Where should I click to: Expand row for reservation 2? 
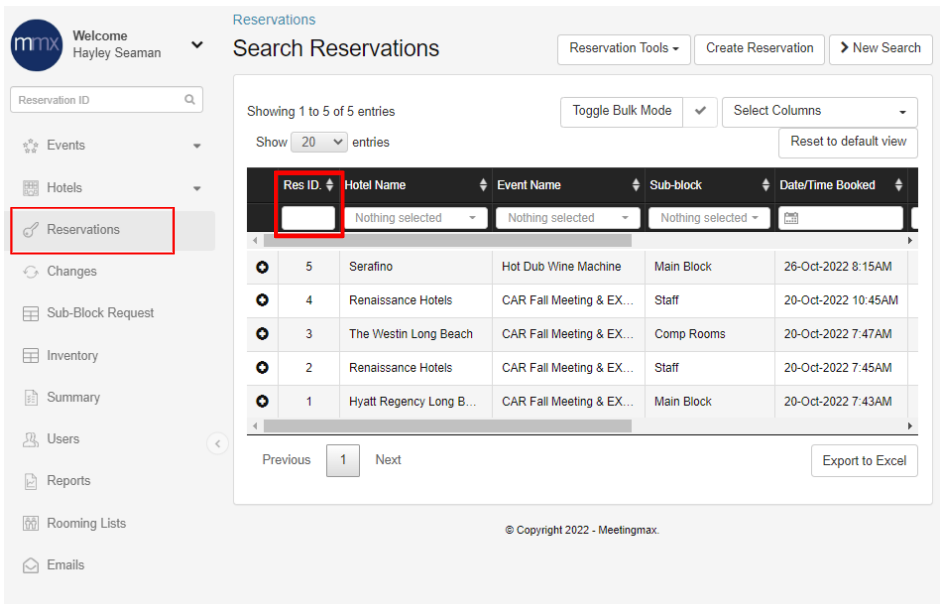point(262,368)
